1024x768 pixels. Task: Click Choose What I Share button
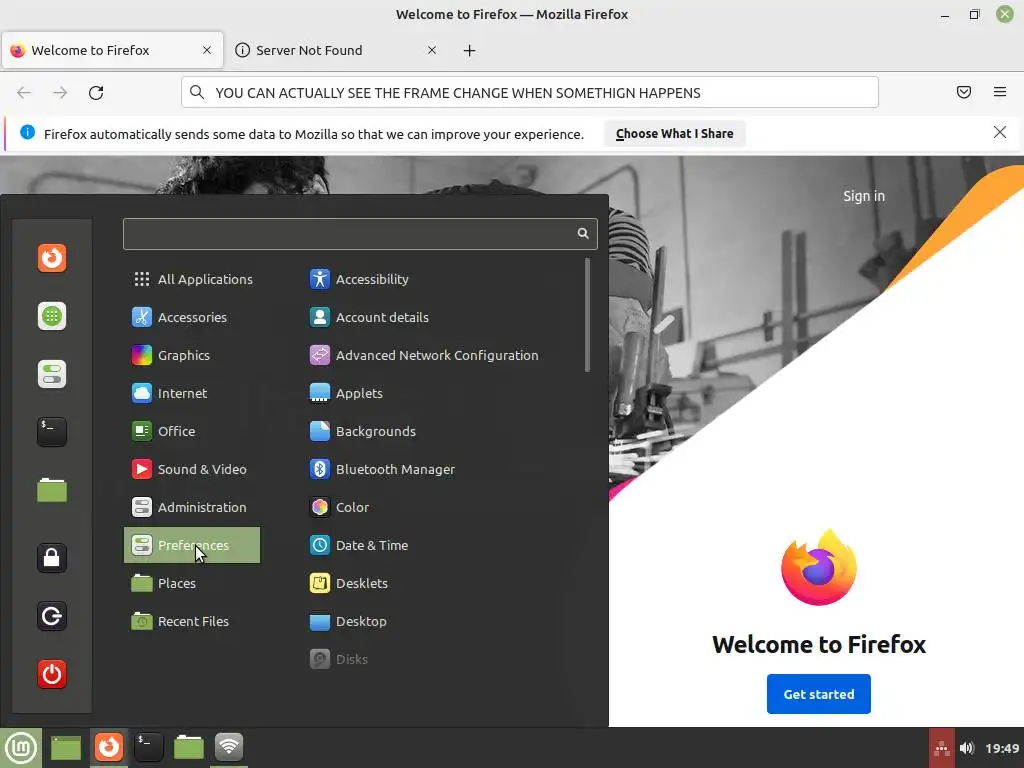675,133
